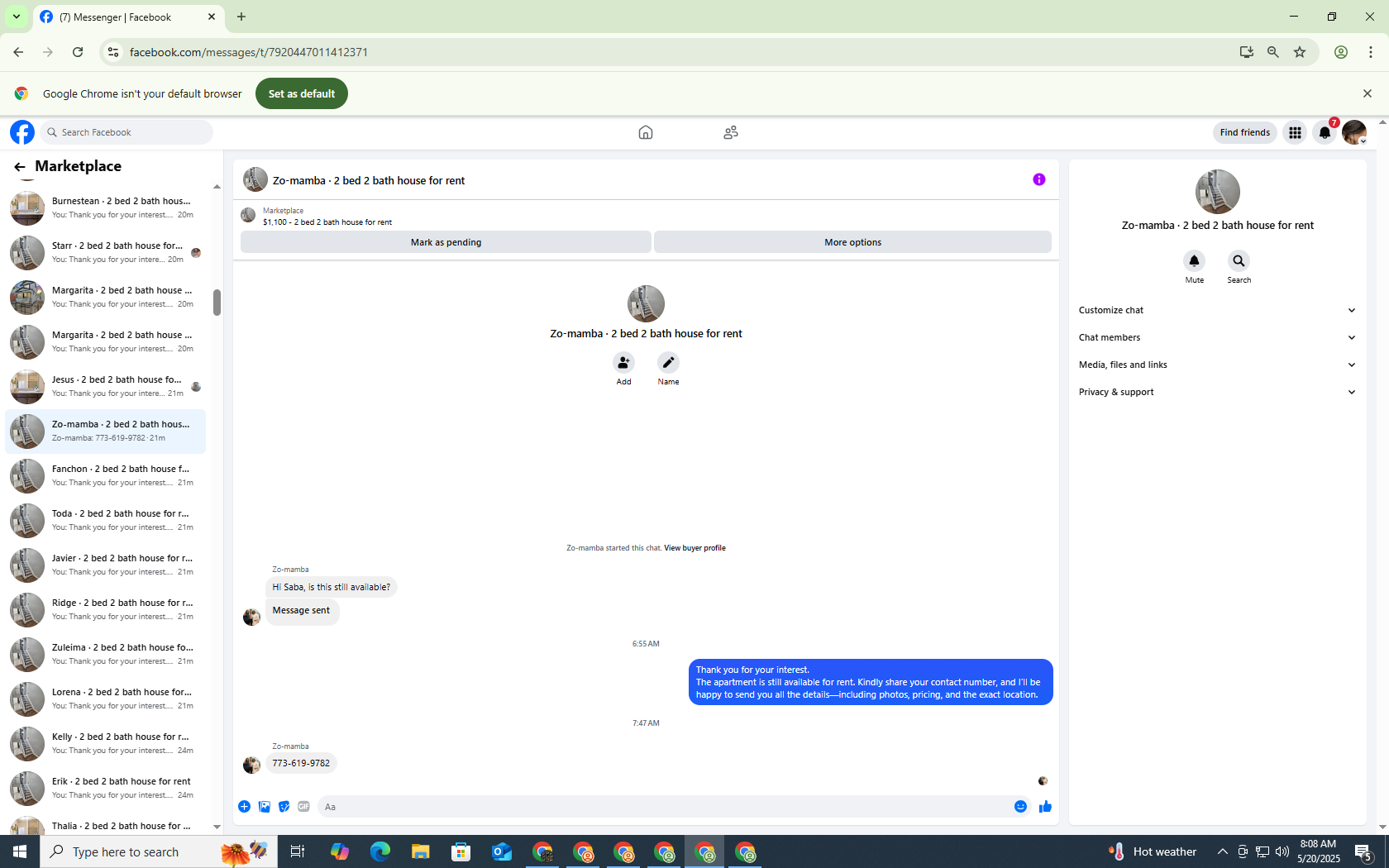Open the Chrome tab search dropdown

pos(17,17)
